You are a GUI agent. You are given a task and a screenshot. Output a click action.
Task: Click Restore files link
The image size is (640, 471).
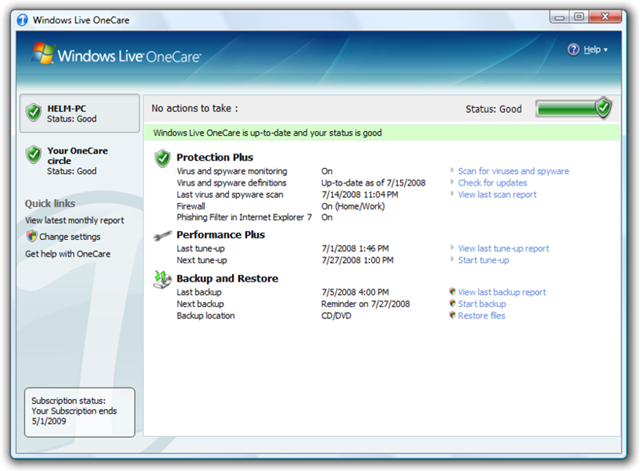(x=481, y=316)
